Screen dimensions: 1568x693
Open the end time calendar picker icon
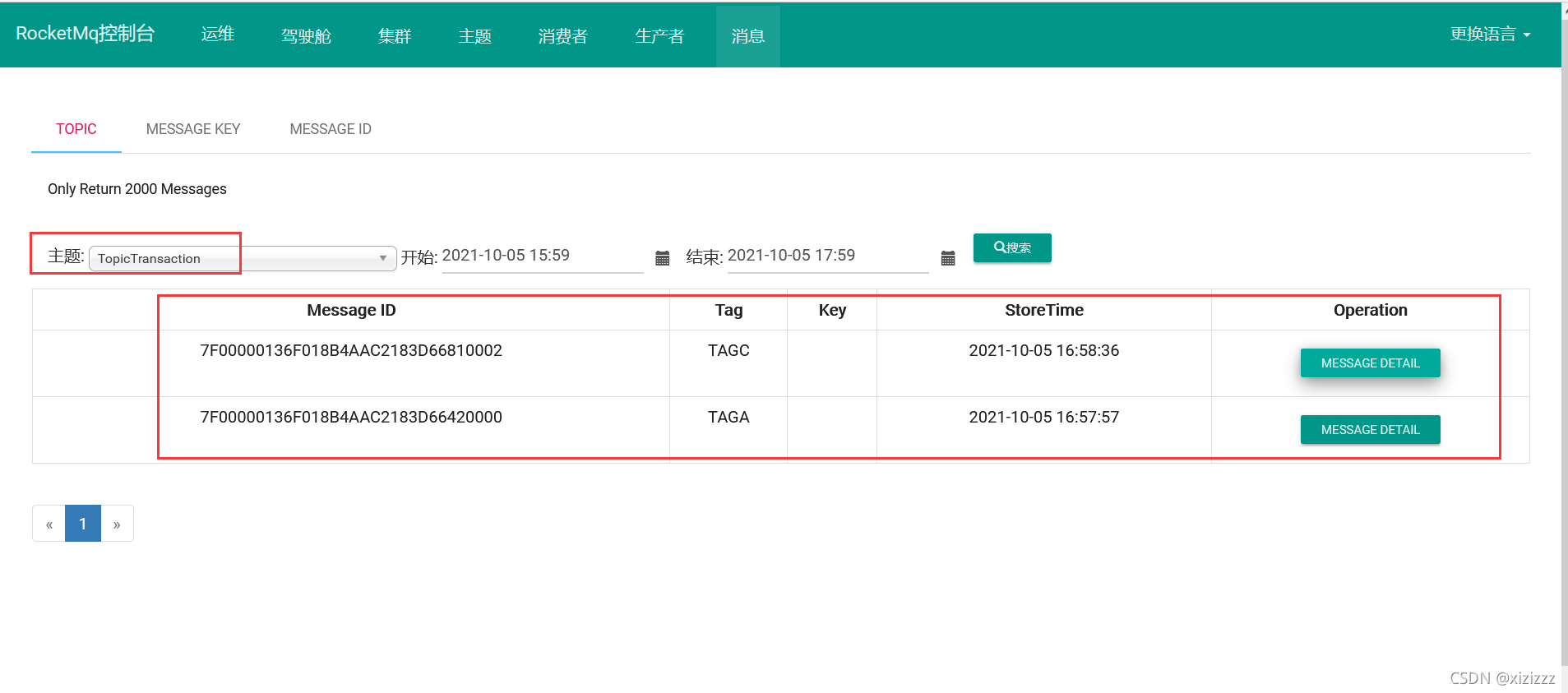tap(947, 258)
